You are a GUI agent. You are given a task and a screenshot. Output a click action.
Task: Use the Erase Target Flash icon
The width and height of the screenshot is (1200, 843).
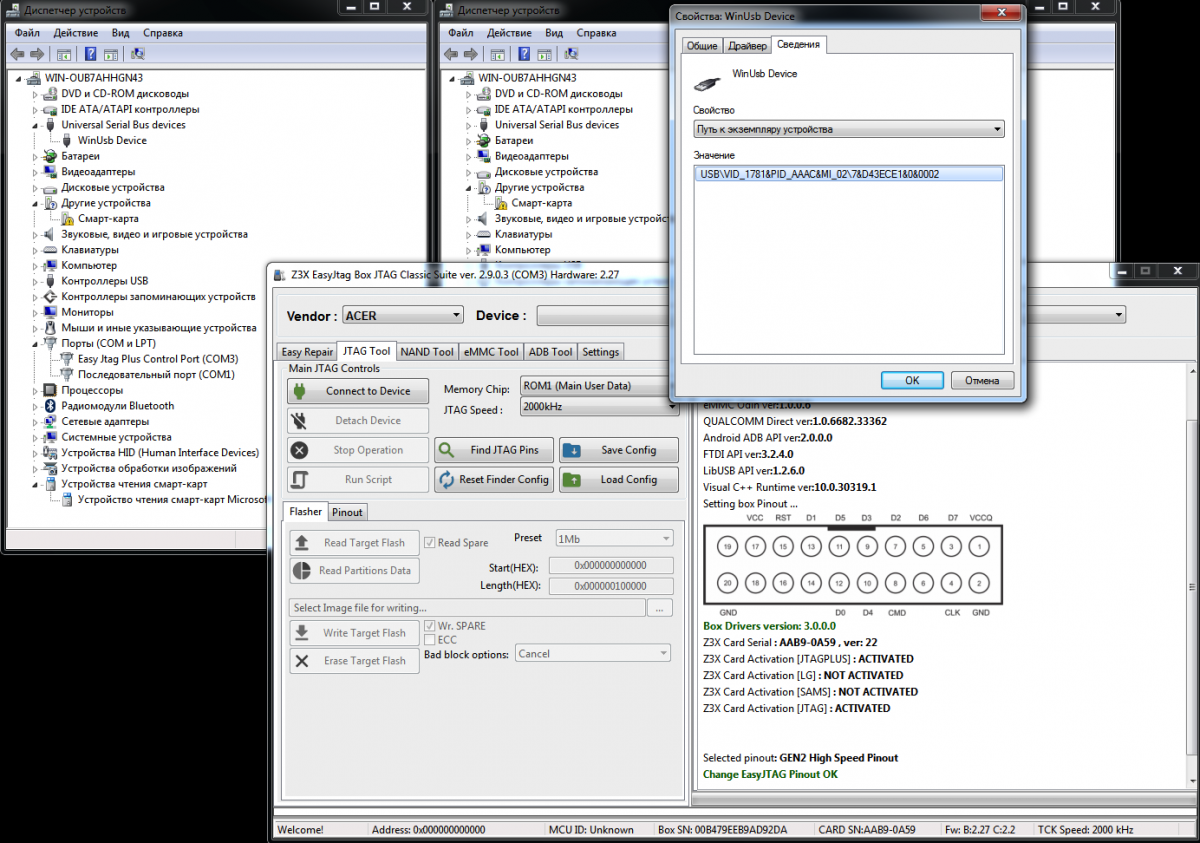354,660
